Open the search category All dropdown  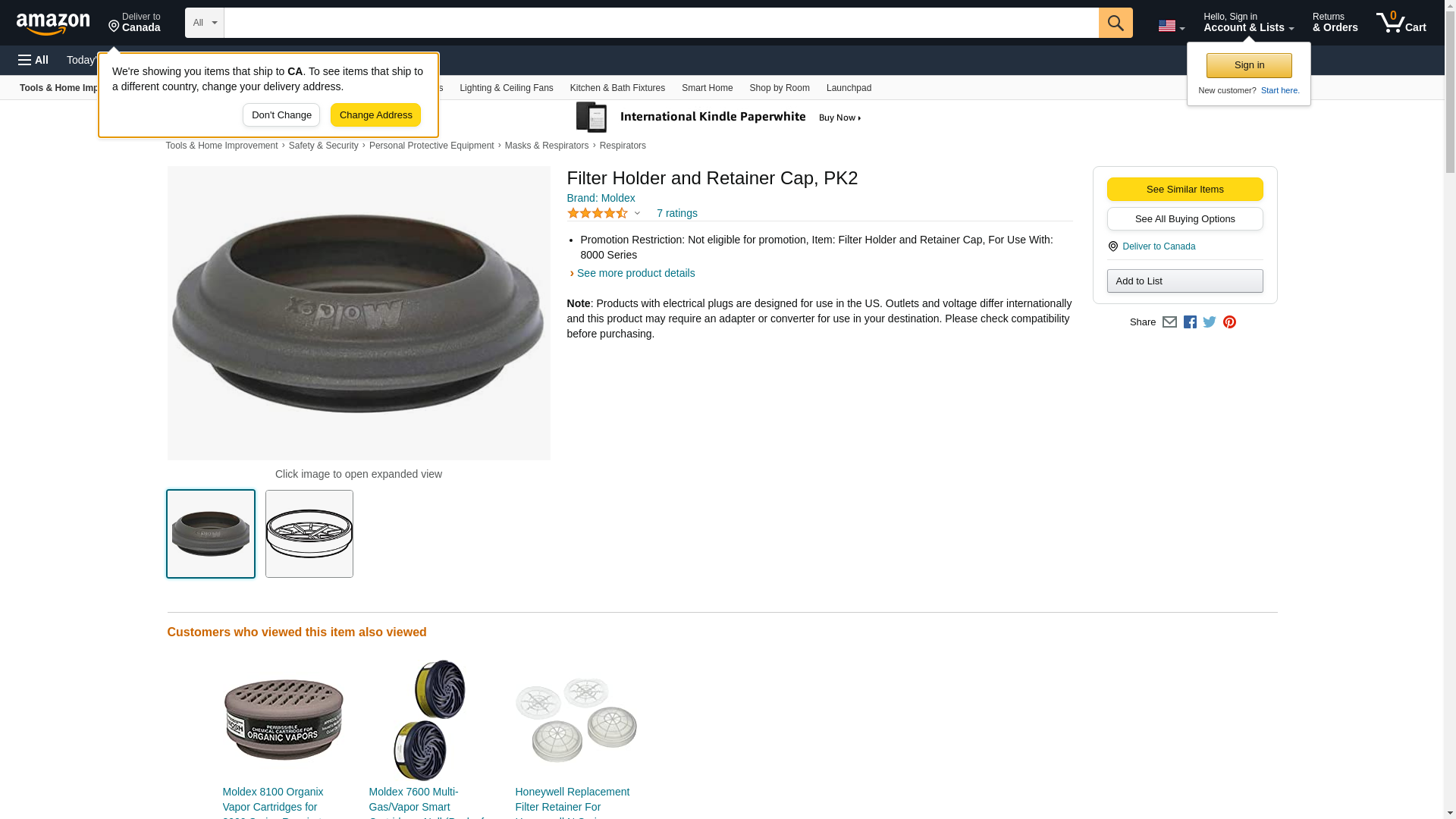pos(204,23)
